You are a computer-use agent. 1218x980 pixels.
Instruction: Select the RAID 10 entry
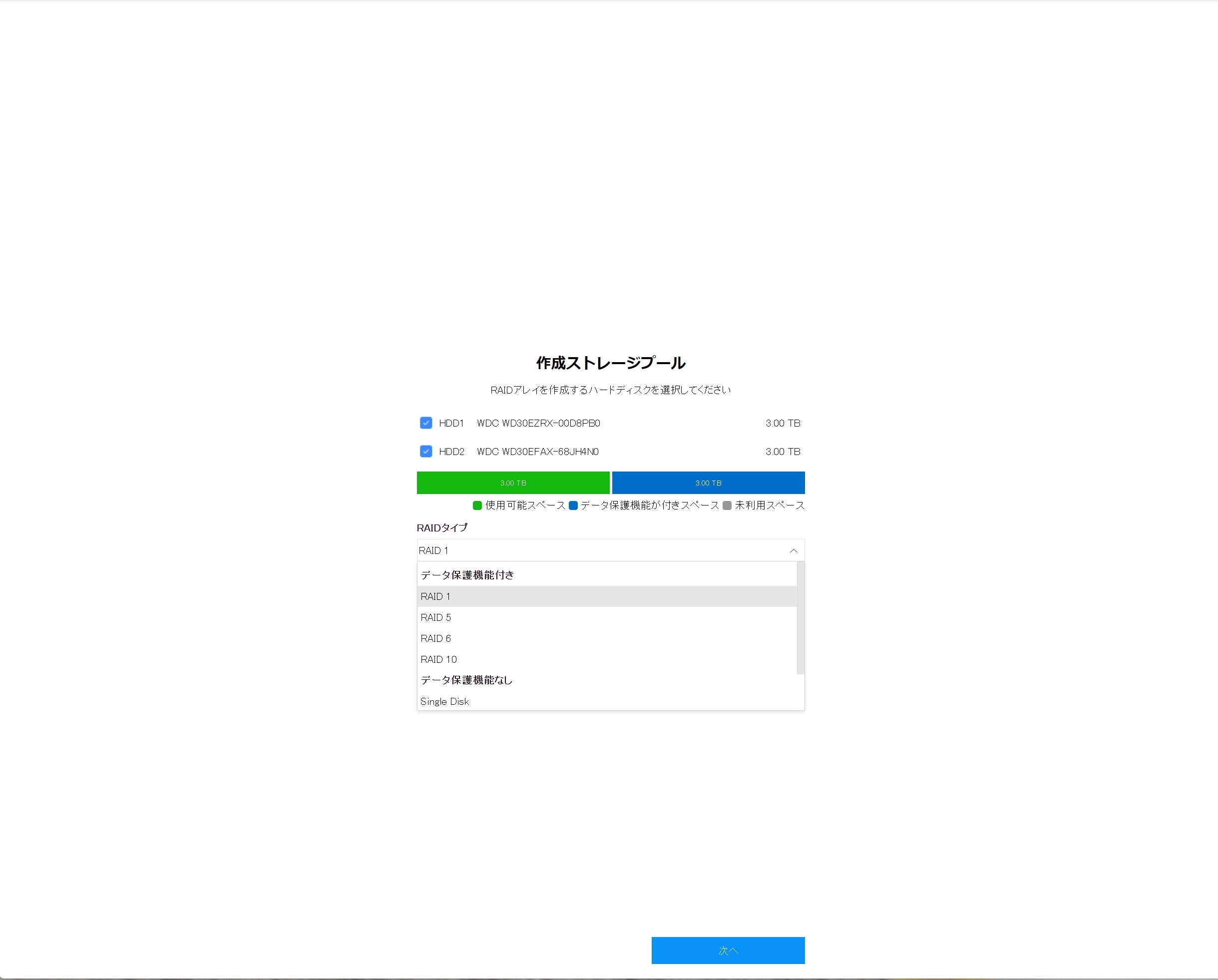(438, 659)
